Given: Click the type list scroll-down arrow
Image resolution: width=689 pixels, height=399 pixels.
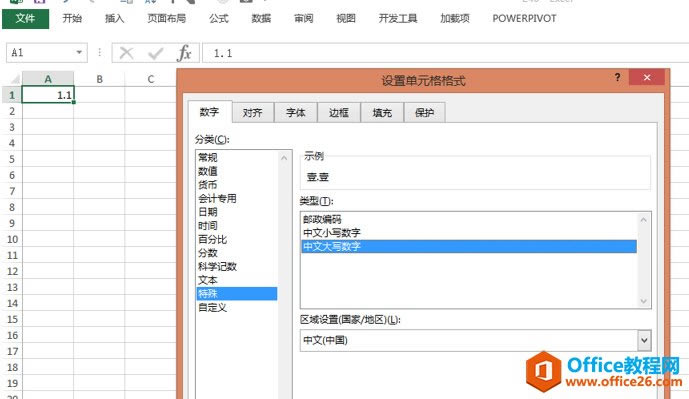Looking at the screenshot, I should tap(644, 301).
